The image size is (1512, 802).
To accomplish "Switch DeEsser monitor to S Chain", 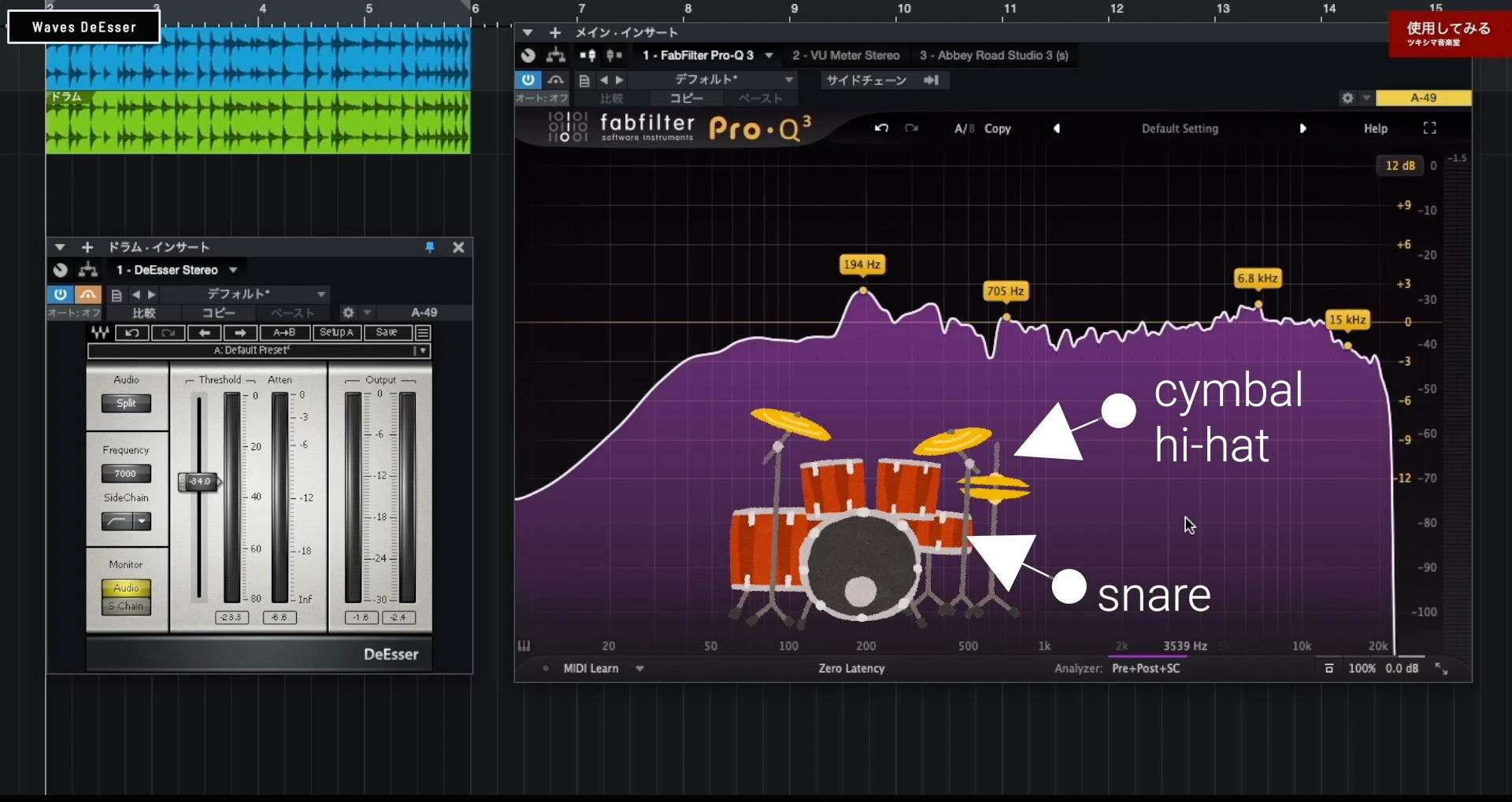I will [x=126, y=606].
